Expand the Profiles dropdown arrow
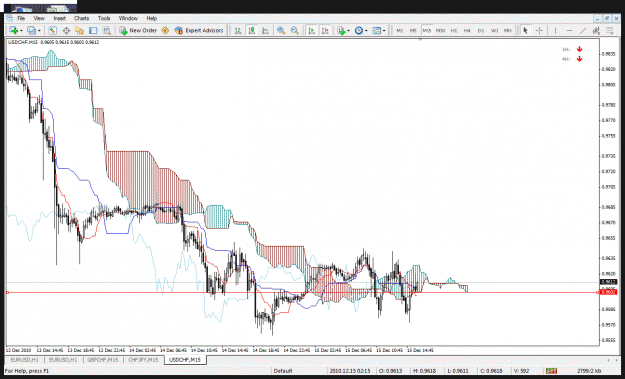Viewport: 625px width, 379px height. [x=39, y=31]
